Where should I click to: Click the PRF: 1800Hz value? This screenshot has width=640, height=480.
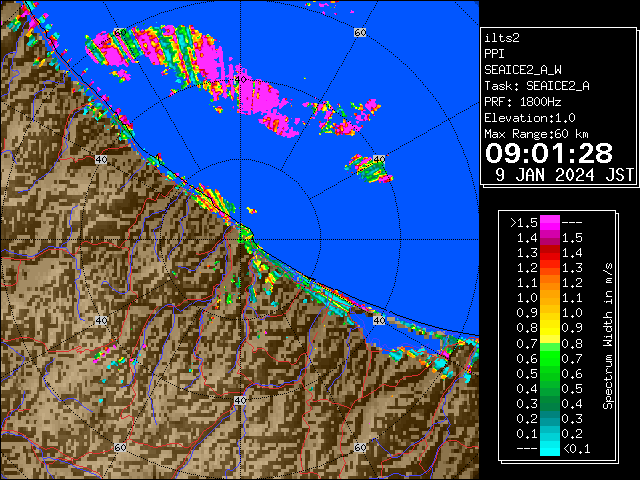tap(523, 102)
